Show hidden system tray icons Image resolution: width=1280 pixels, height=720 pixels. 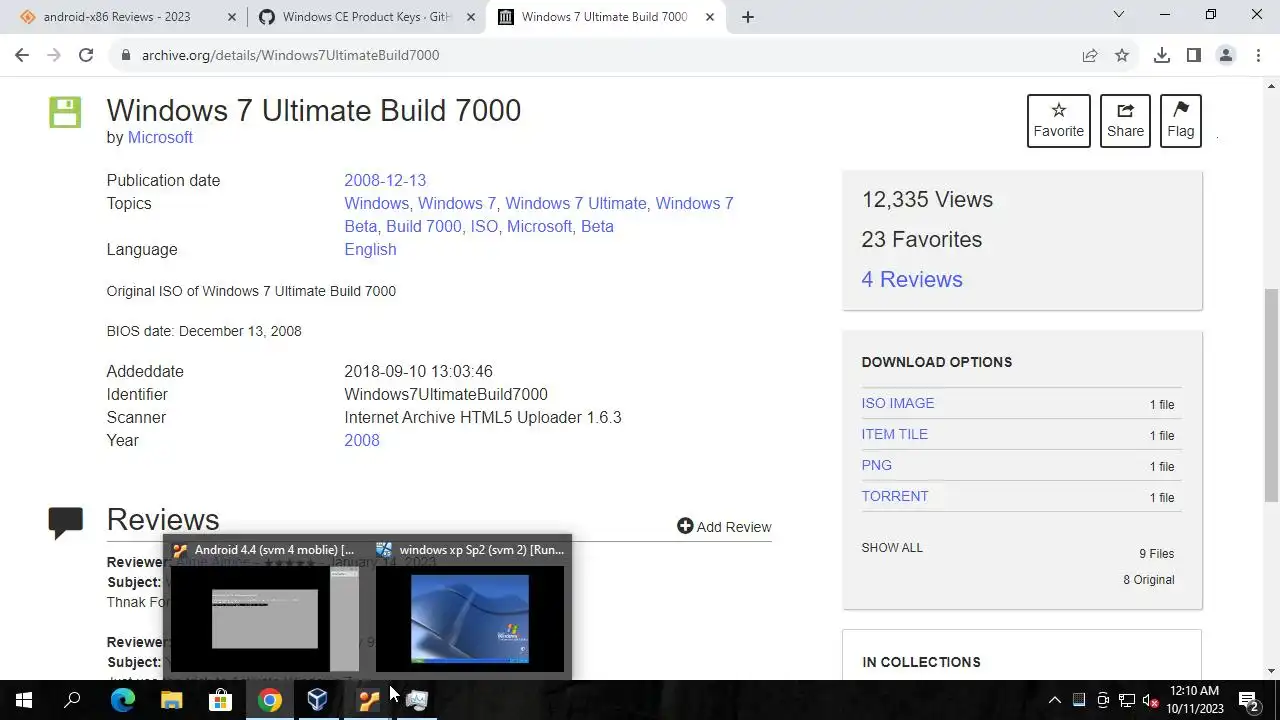click(1054, 700)
